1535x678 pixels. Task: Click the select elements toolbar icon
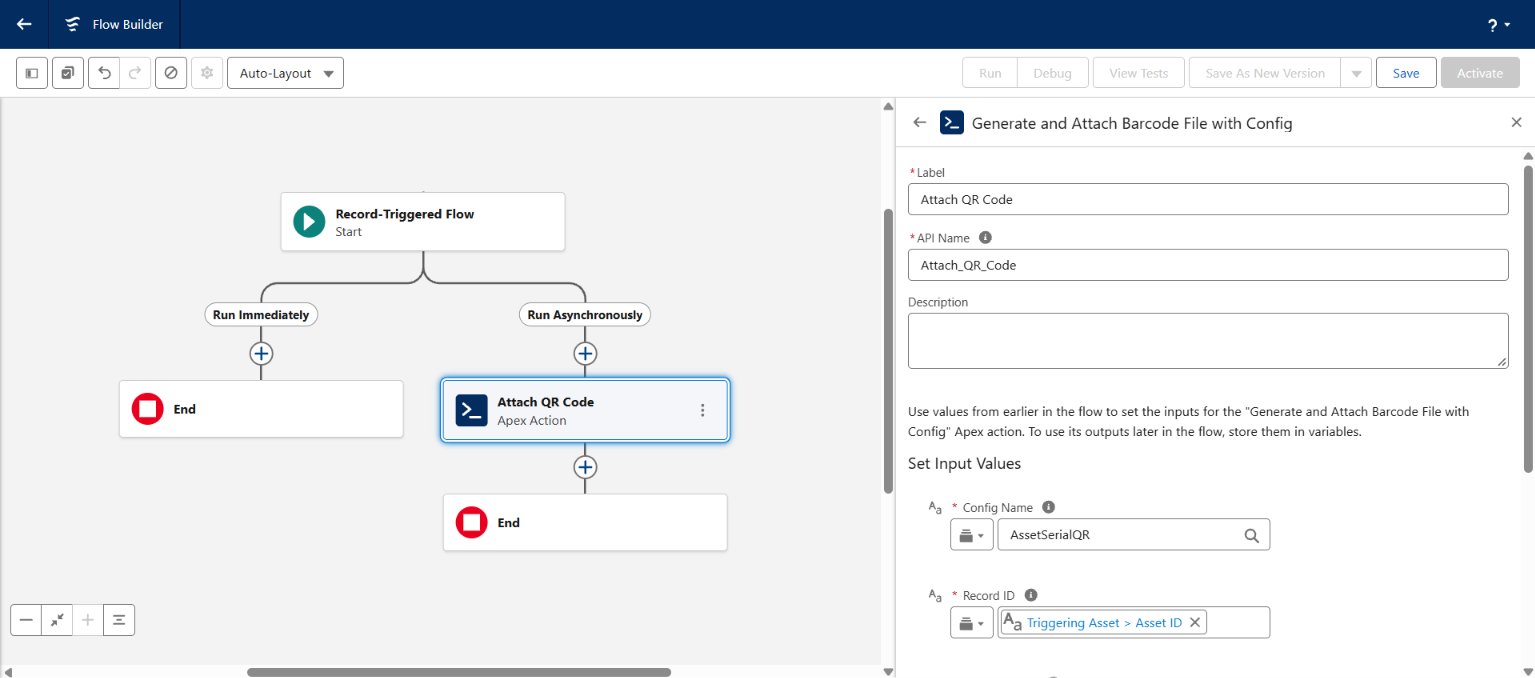[68, 73]
